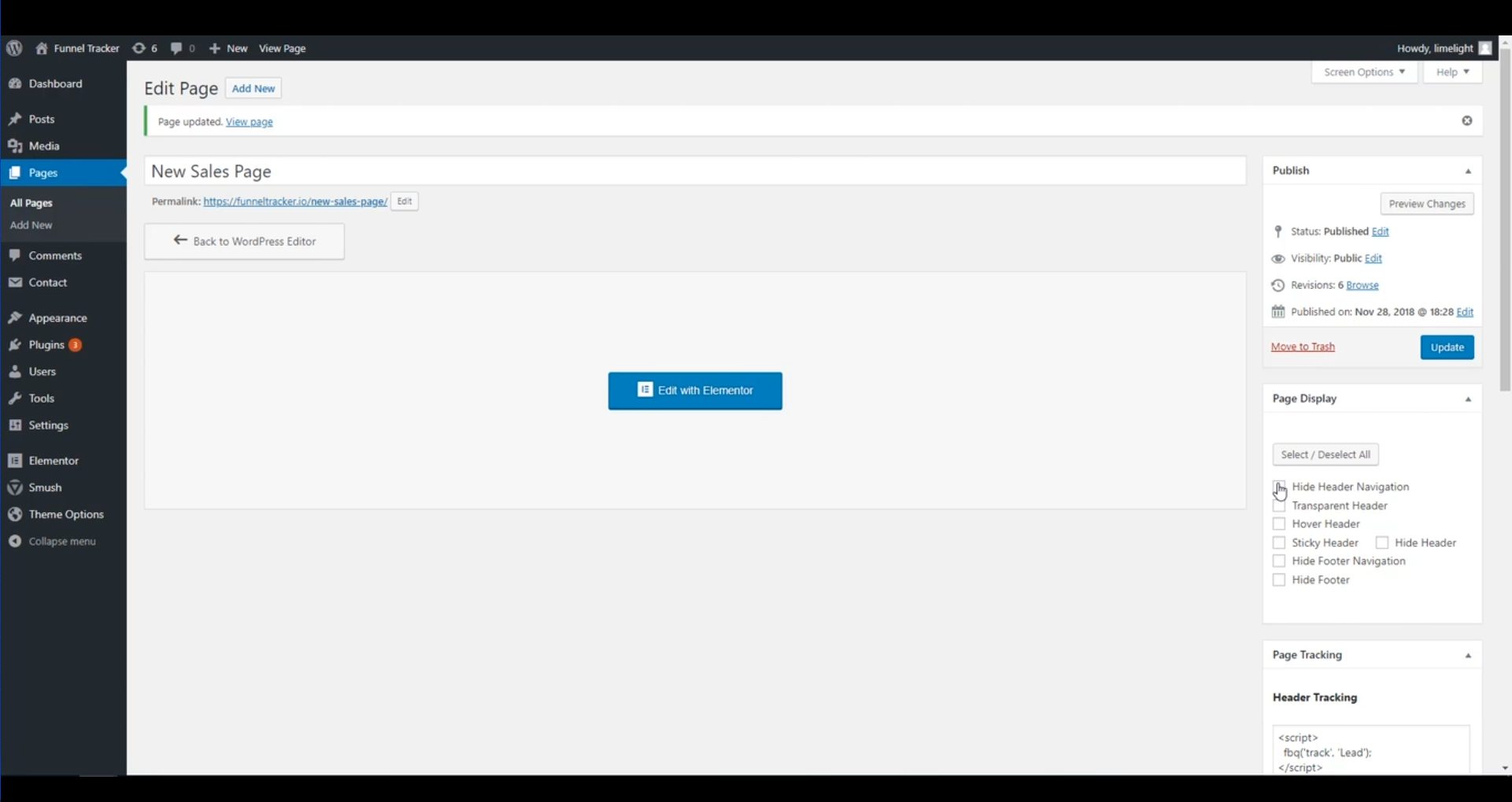Click the Plugins plug icon in sidebar

[15, 345]
